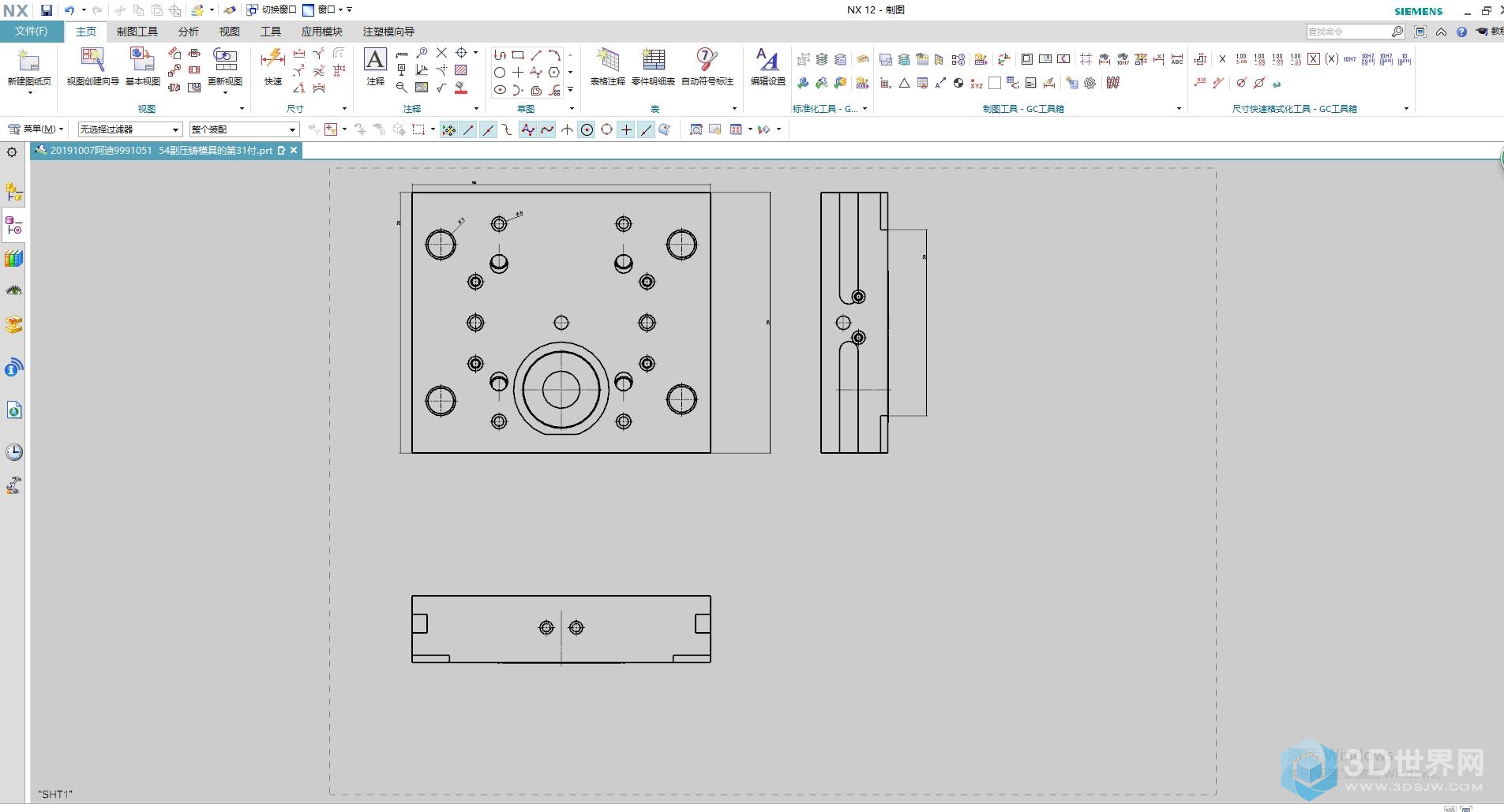Toggle Existing Point (plus) snap option

(x=626, y=130)
